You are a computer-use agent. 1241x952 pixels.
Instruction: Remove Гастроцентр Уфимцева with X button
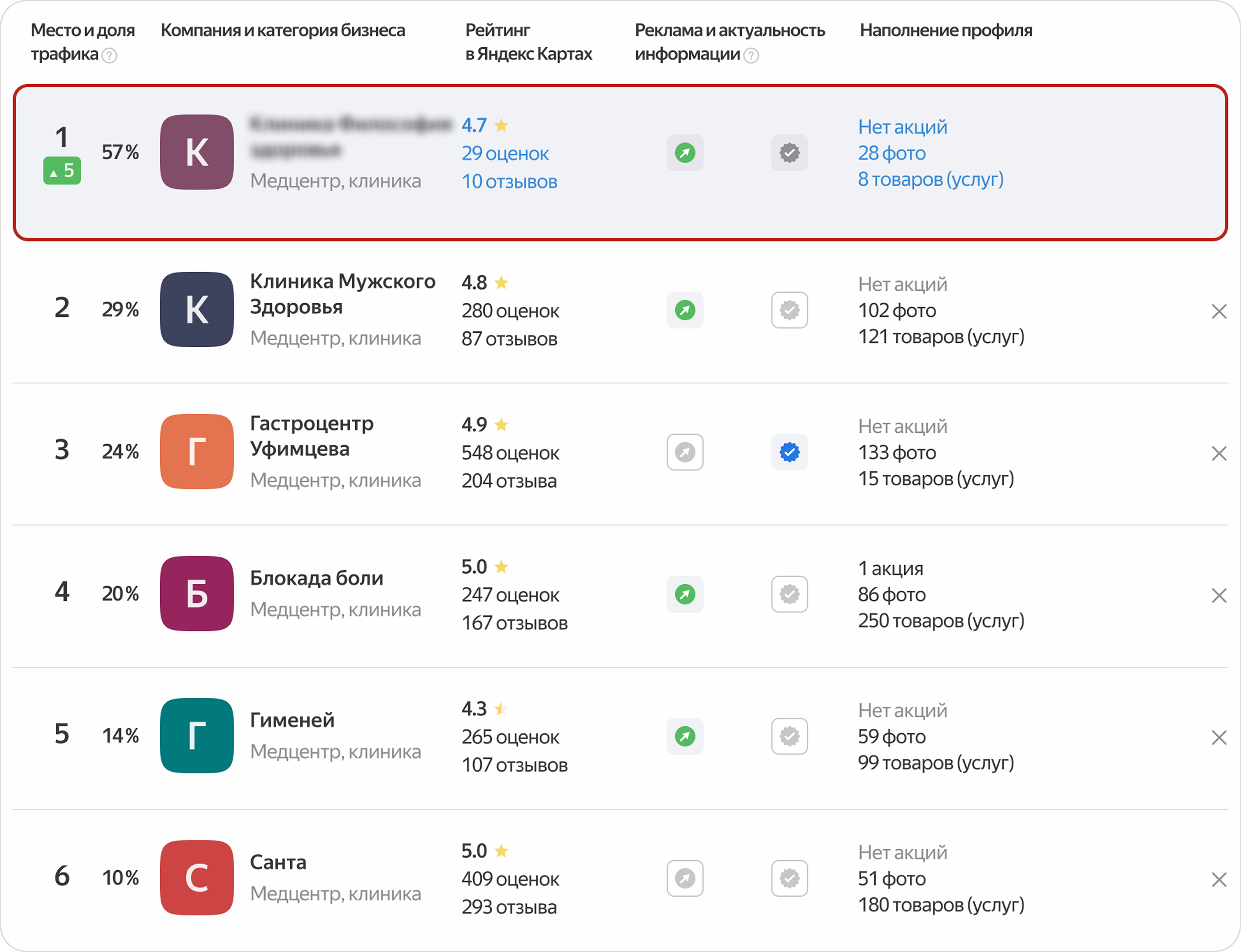(1219, 453)
